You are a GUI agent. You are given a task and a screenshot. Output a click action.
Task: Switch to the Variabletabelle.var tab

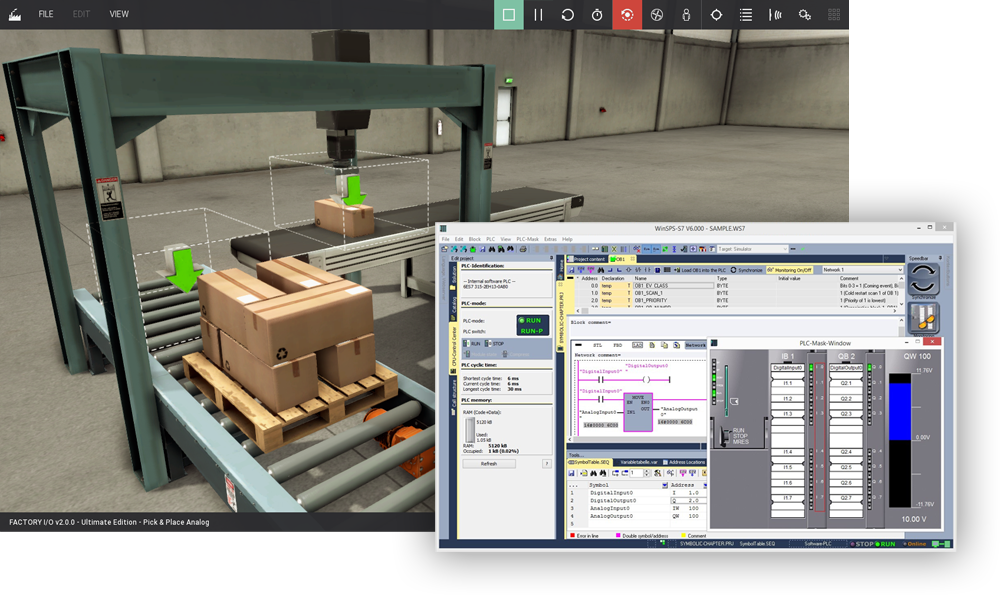point(640,462)
